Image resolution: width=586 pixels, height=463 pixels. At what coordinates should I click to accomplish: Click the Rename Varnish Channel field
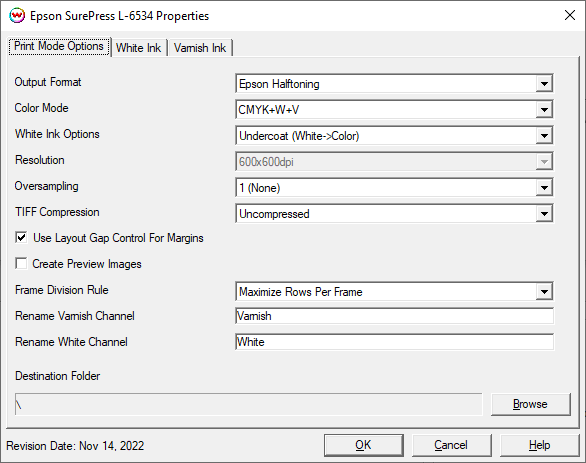[394, 316]
